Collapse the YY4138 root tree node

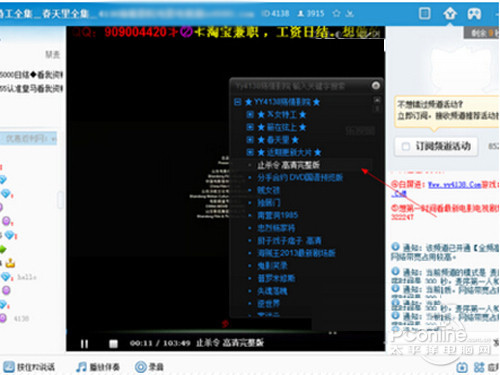point(237,102)
